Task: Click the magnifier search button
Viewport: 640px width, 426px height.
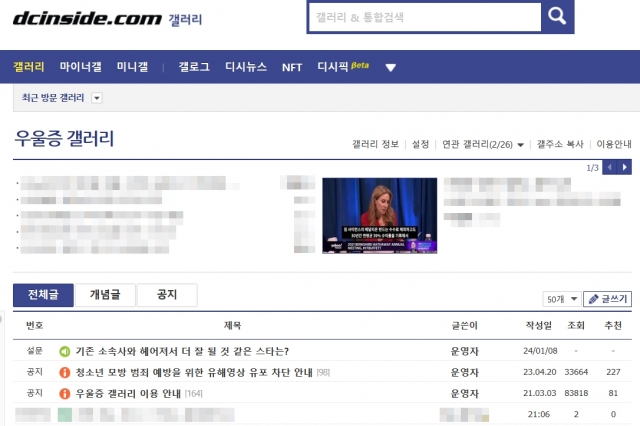Action: click(557, 17)
